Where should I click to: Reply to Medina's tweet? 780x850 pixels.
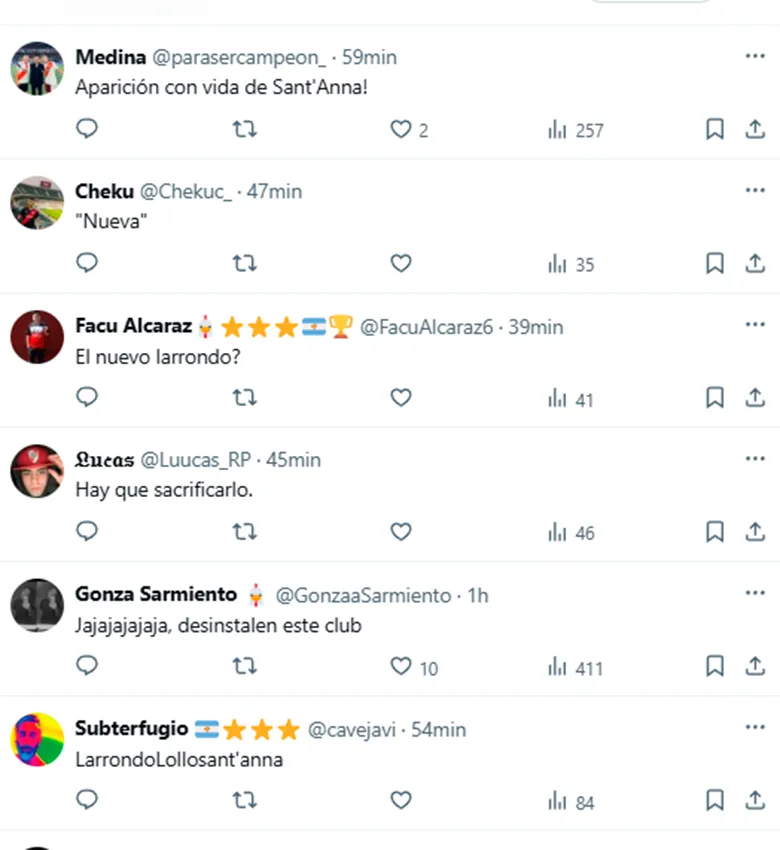click(88, 129)
